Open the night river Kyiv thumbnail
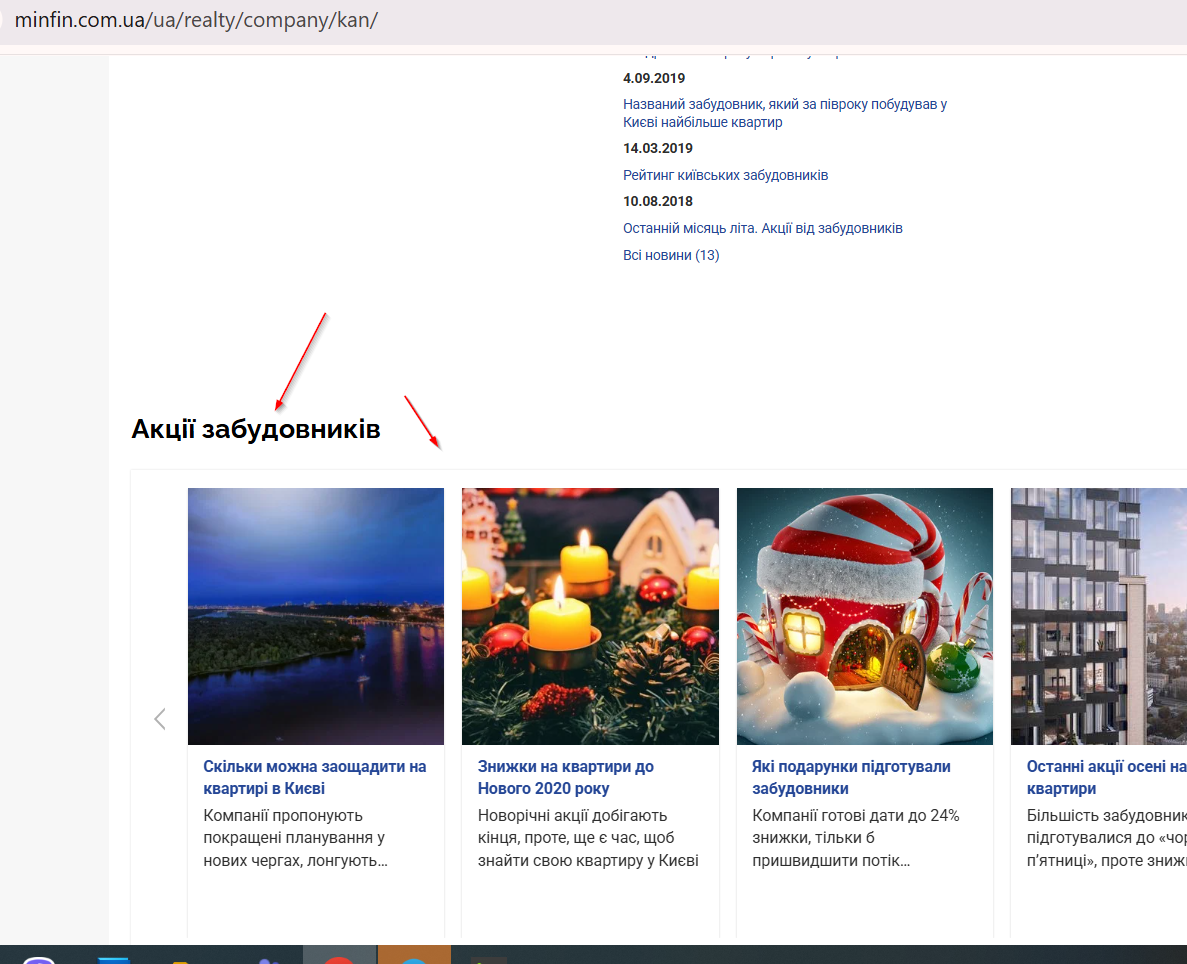 tap(316, 616)
